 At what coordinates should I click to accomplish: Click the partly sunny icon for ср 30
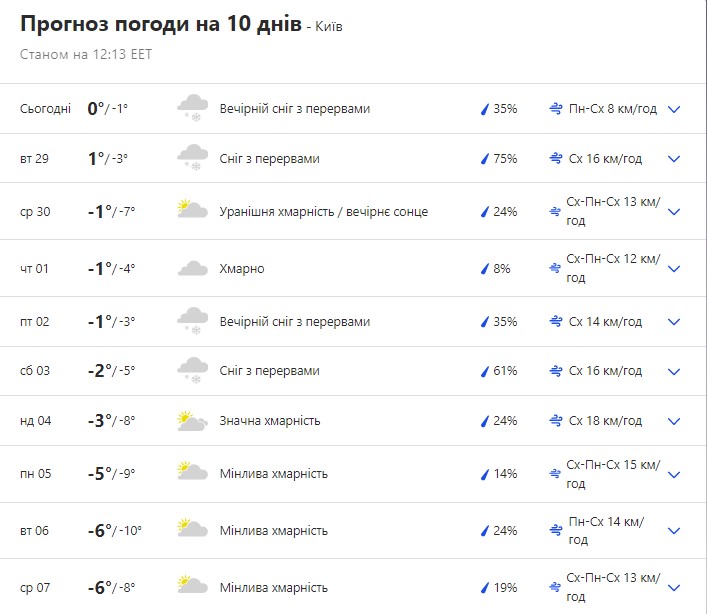click(192, 211)
